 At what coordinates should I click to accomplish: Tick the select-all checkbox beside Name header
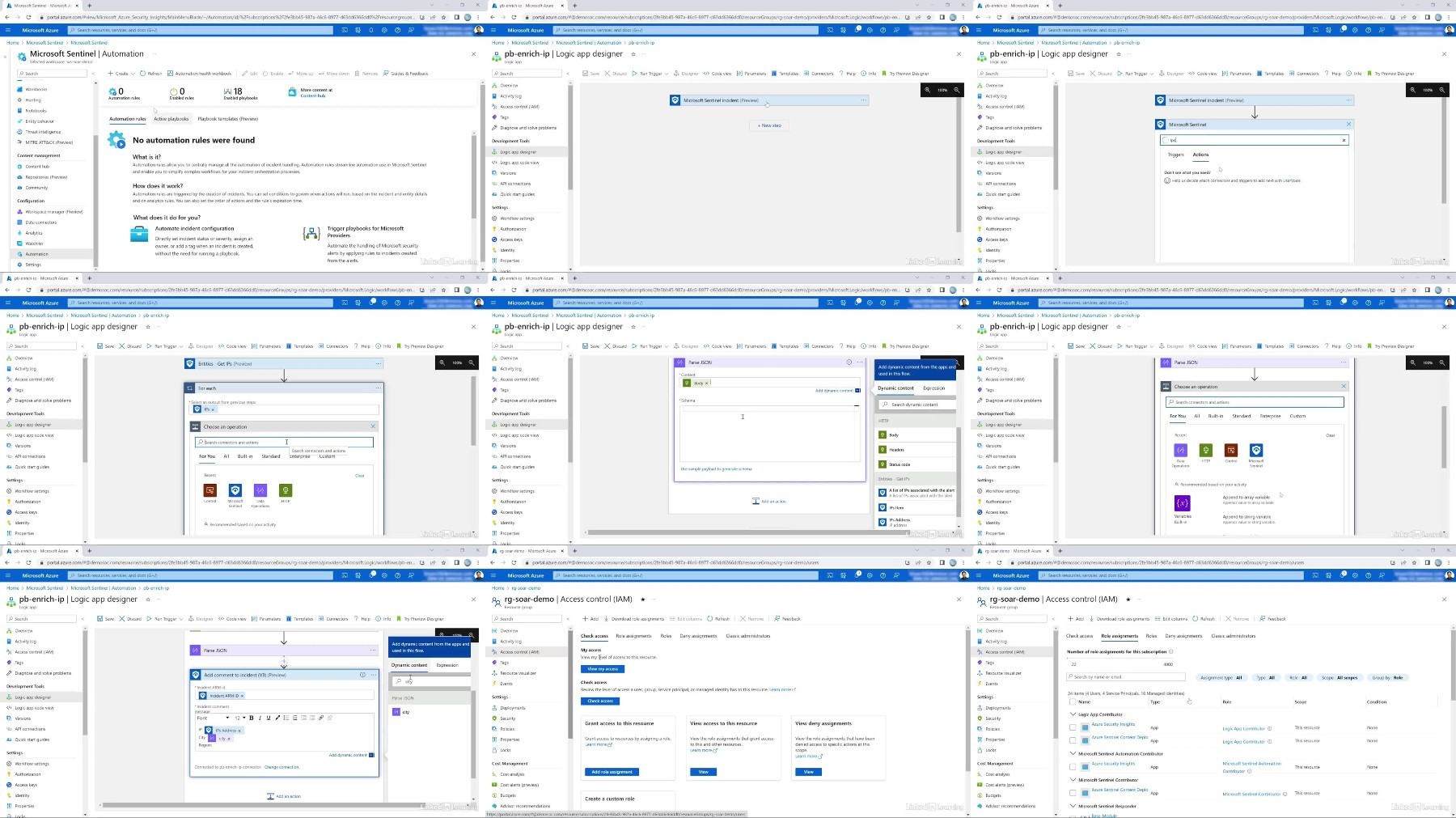[x=1073, y=701]
